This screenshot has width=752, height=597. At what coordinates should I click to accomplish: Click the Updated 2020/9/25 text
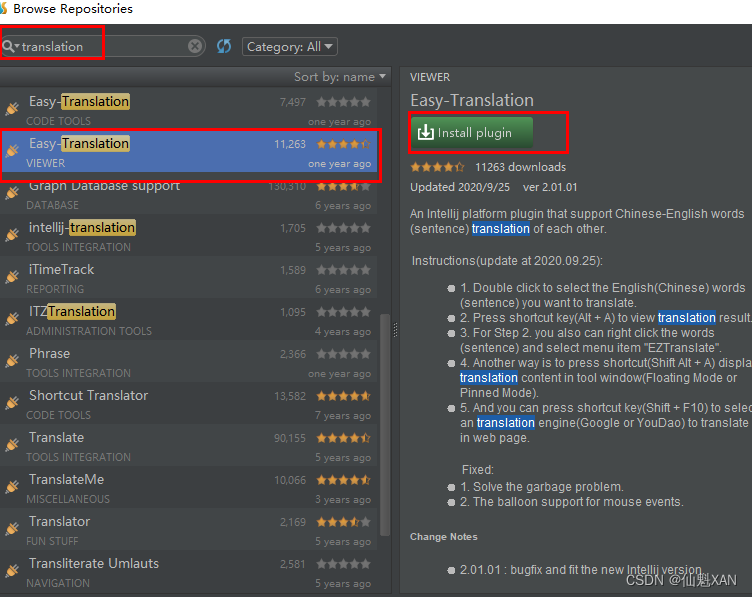click(x=459, y=187)
